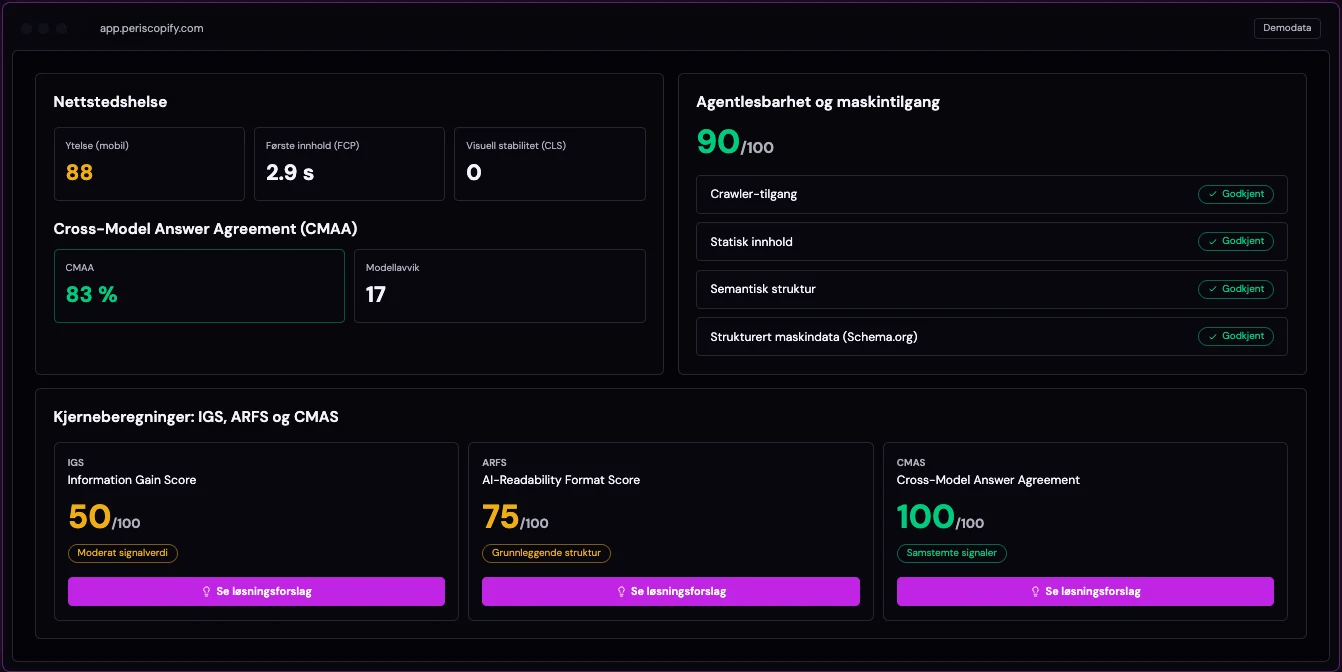Screen dimensions: 1342x672
Task: Open Se løsningsforslag under AI-Readability Format Score
Action: click(x=671, y=591)
